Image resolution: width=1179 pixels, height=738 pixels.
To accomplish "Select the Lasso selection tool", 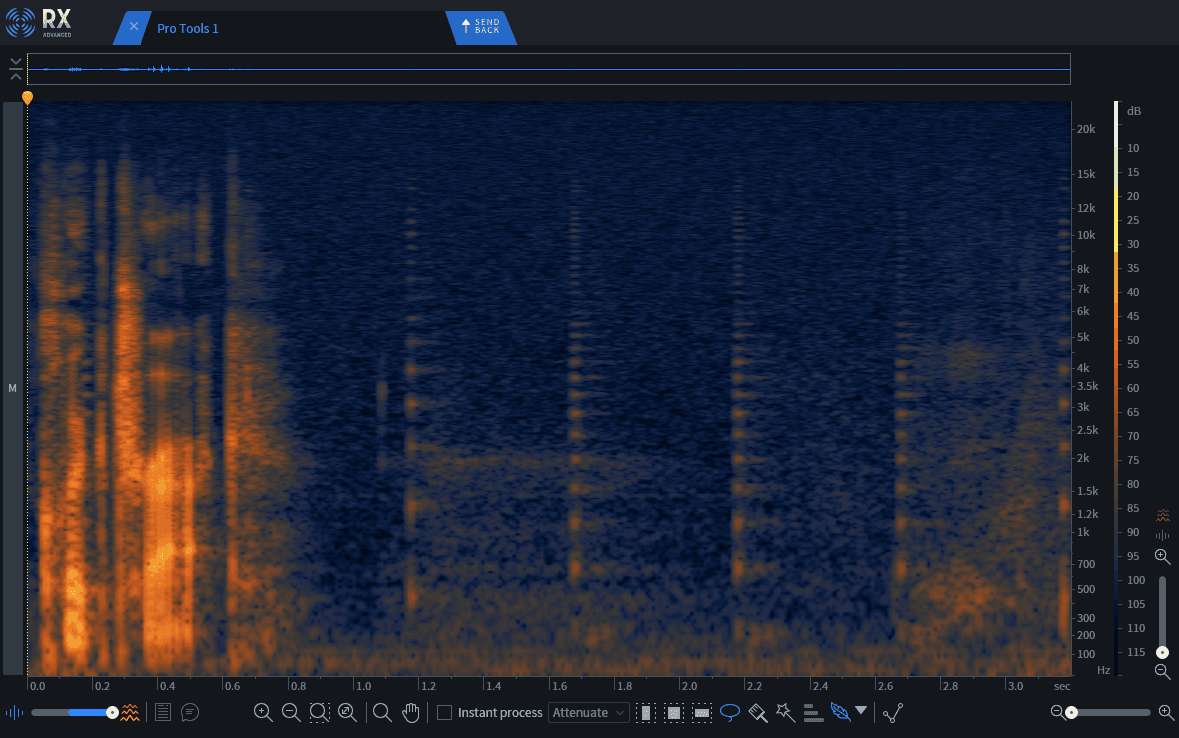I will 729,712.
